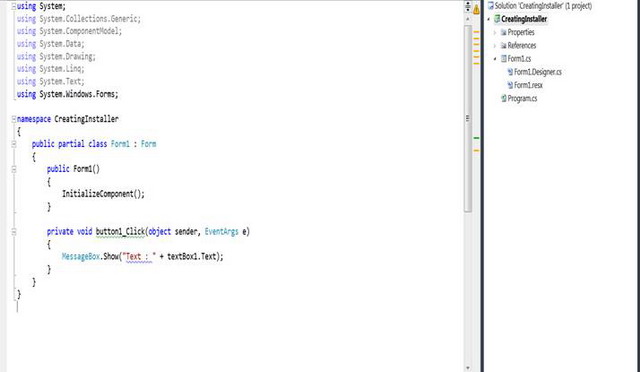The image size is (640, 372).
Task: Expand the References tree node
Action: coord(495,45)
